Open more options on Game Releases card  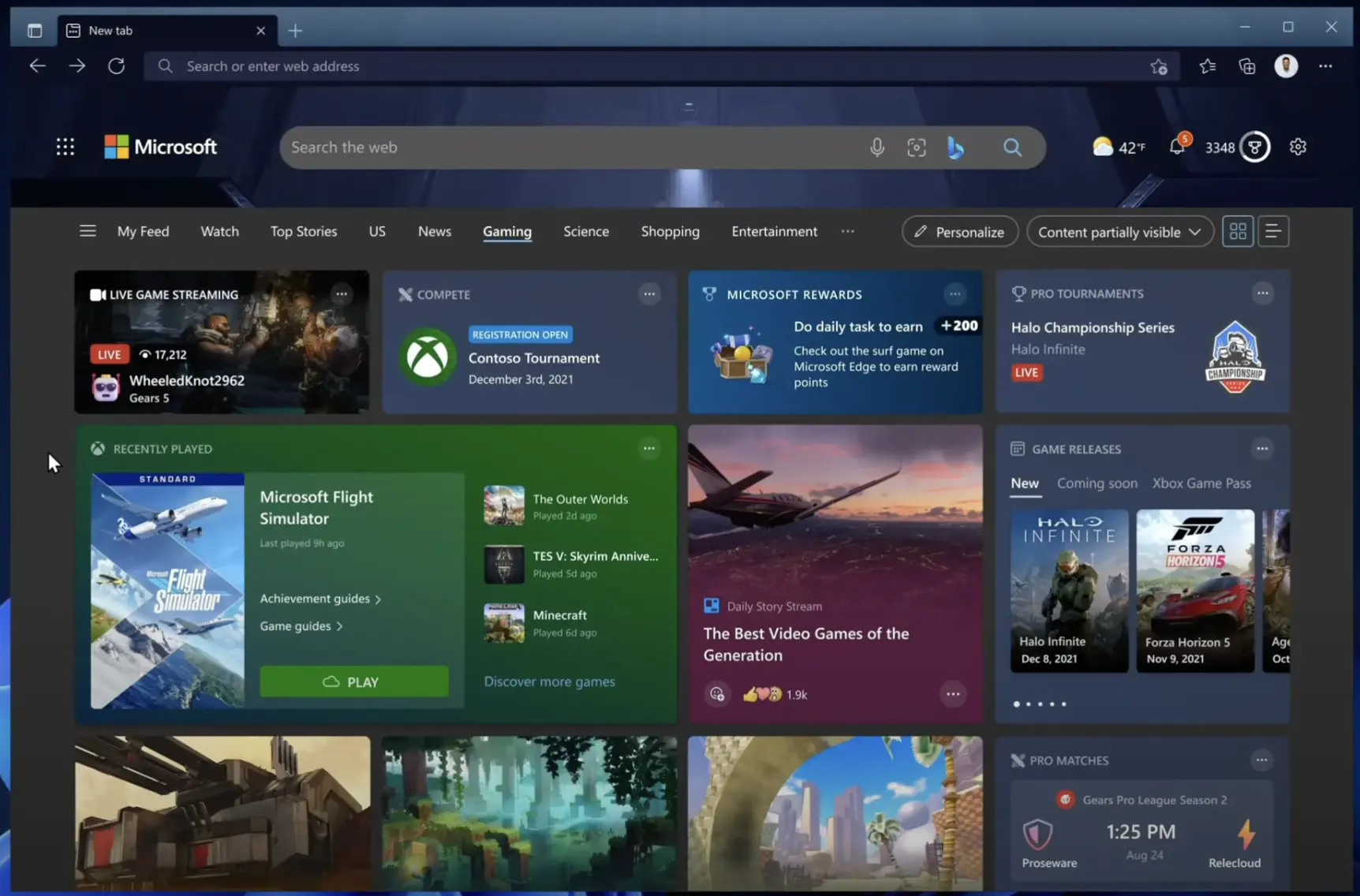click(1262, 449)
